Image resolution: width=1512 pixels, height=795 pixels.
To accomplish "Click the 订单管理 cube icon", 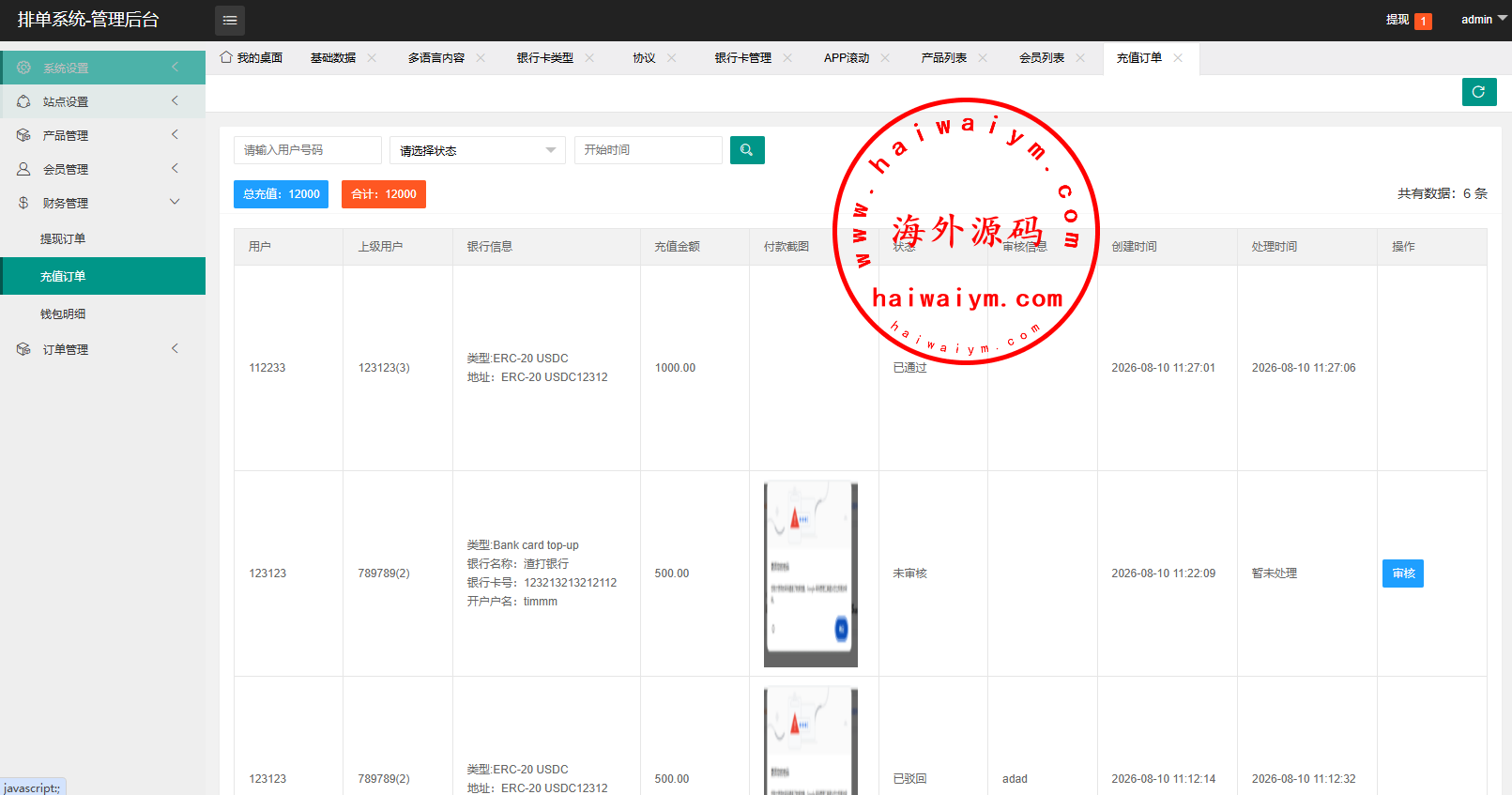I will (x=23, y=349).
